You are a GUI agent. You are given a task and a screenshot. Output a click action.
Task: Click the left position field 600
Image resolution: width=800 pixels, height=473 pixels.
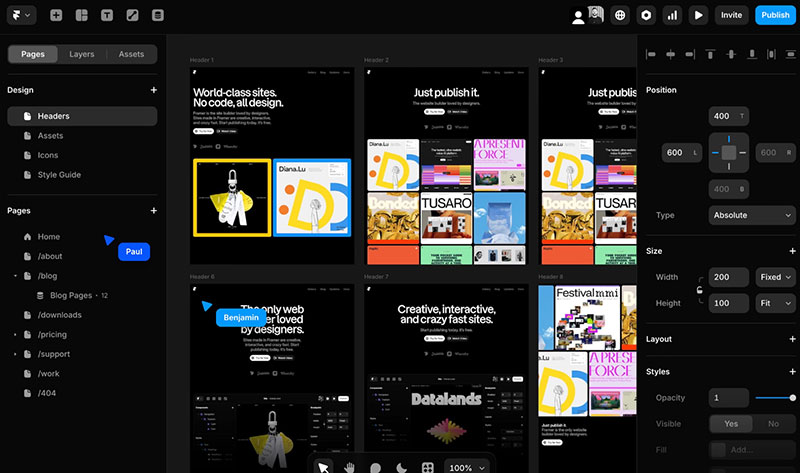point(682,153)
